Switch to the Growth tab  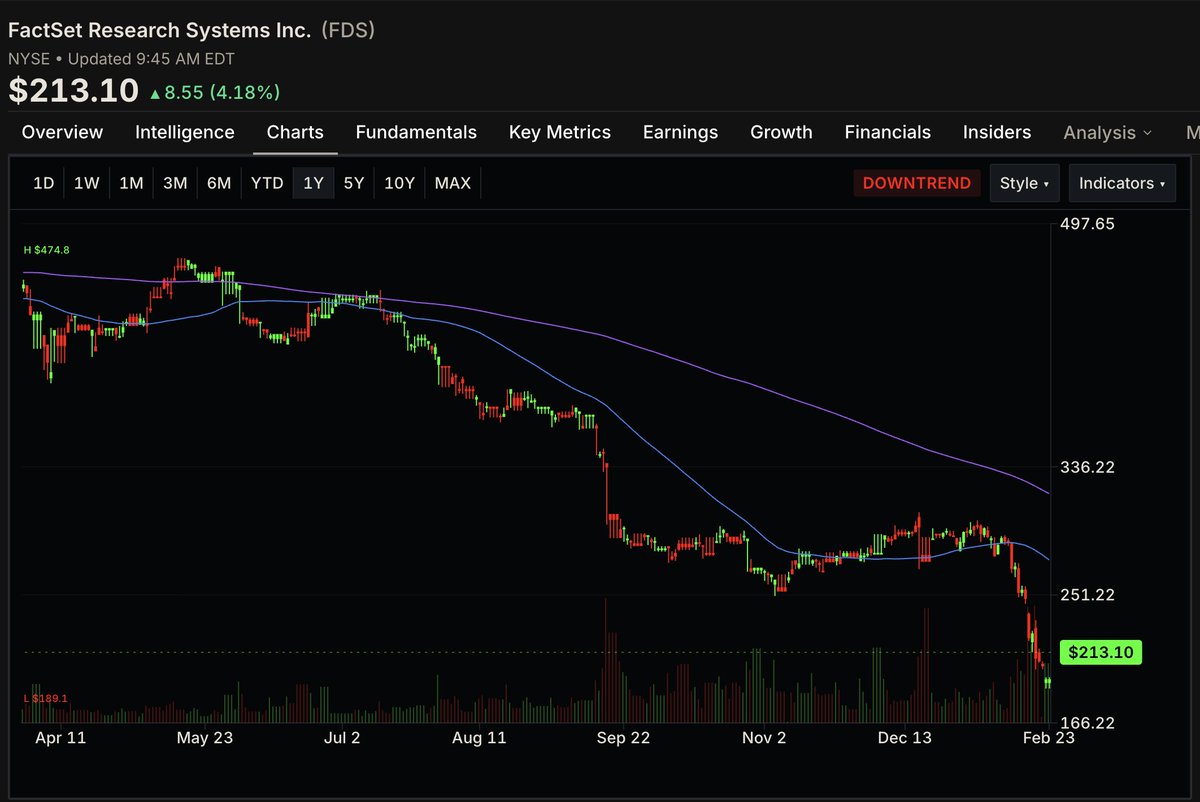[x=781, y=132]
